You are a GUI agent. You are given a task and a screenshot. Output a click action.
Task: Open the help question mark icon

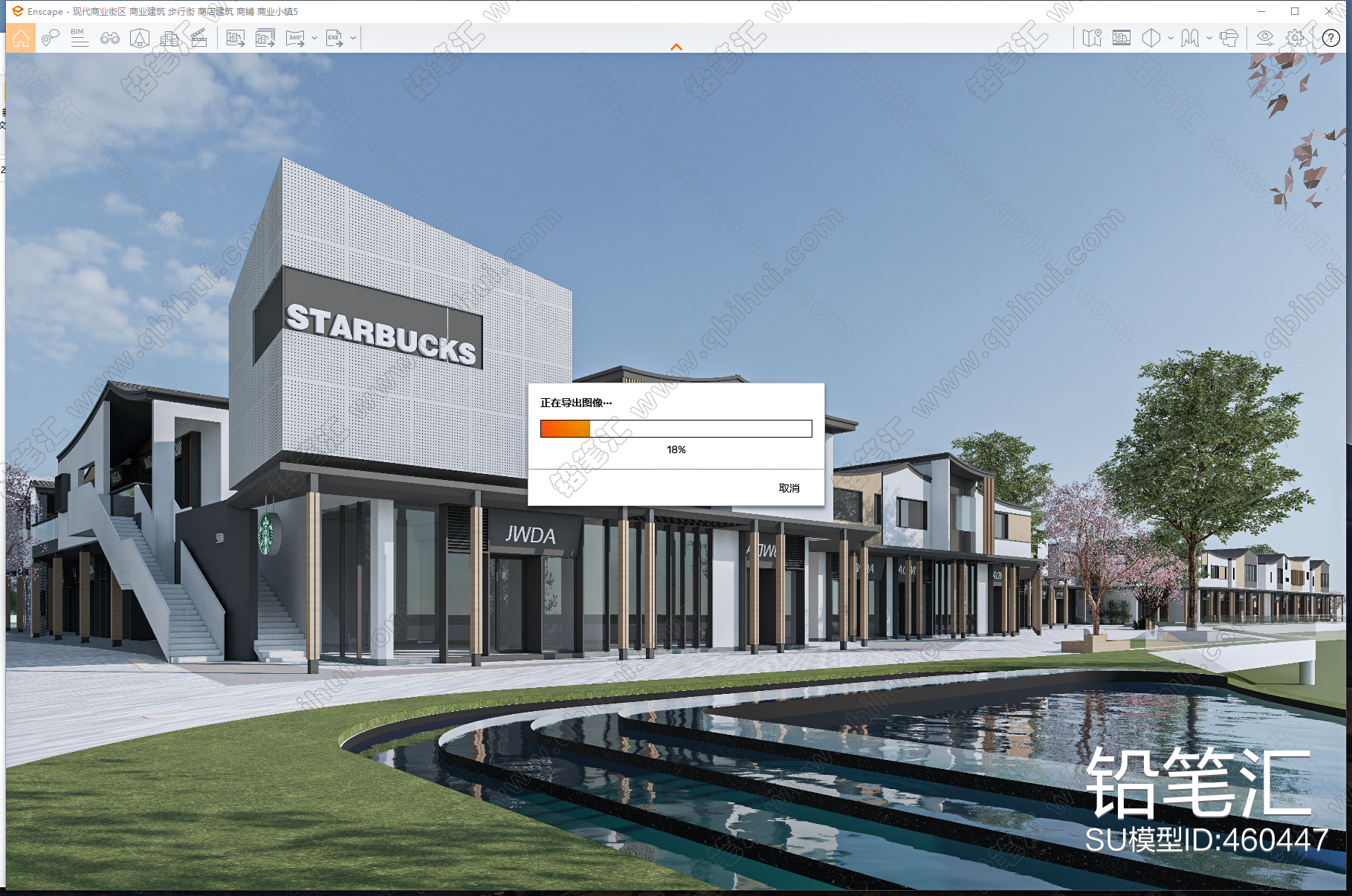tap(1330, 38)
